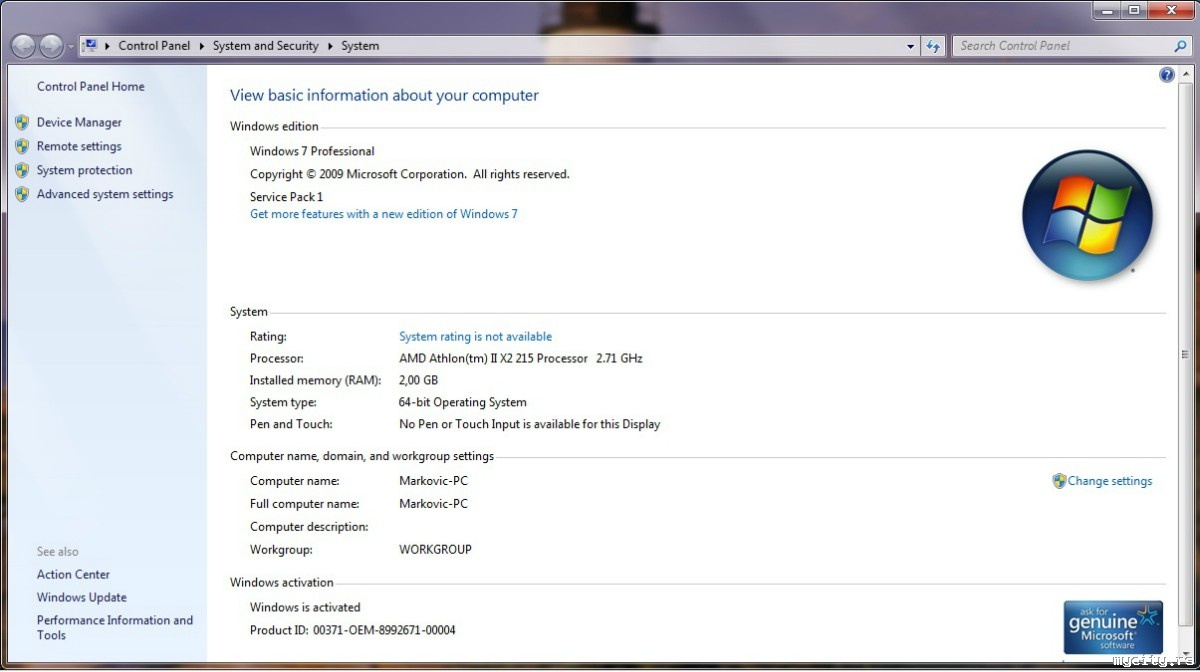Click Markovic-PC next to Full computer name
The image size is (1200, 672).
point(433,504)
